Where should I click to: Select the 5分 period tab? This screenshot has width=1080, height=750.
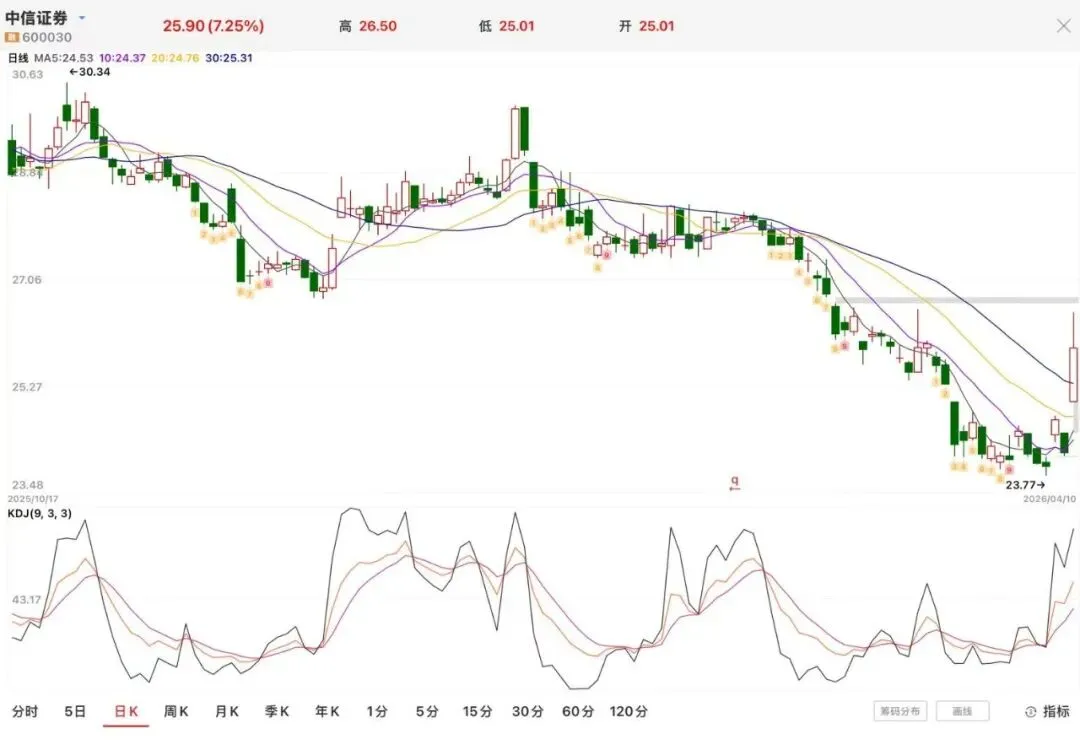427,711
